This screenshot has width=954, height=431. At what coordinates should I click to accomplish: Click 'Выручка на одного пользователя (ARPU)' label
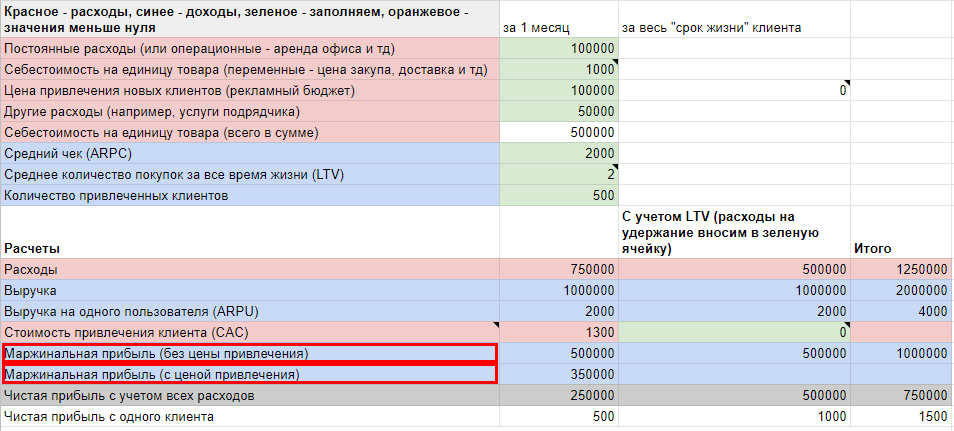tap(250, 311)
